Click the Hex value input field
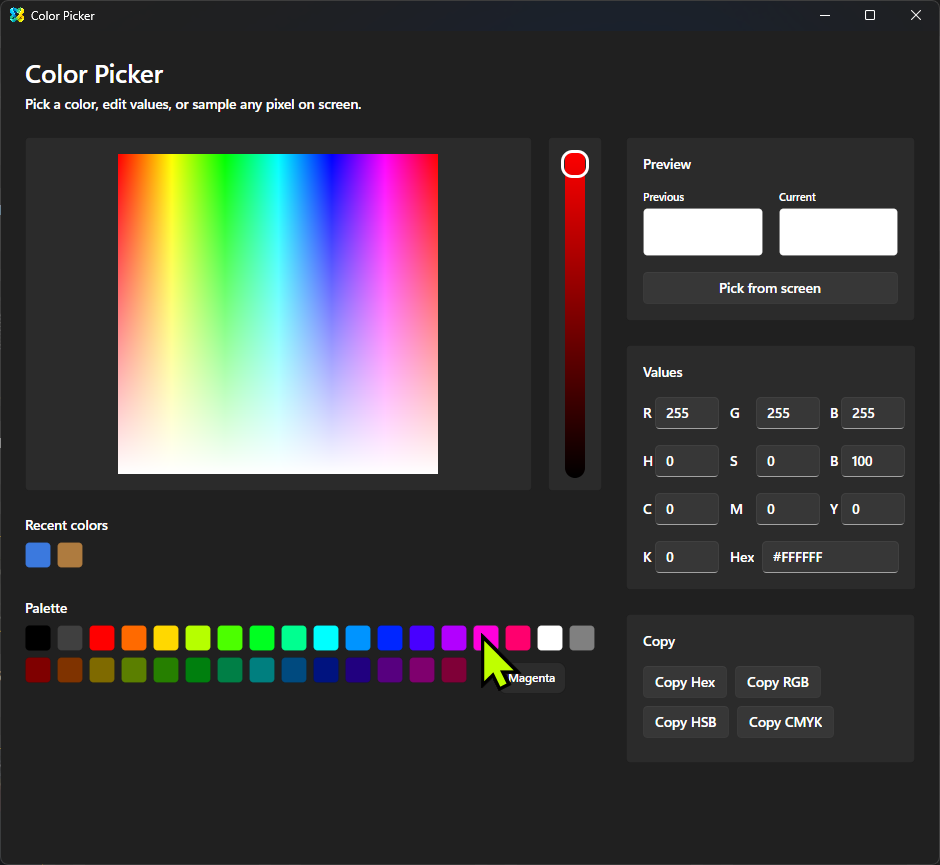Image resolution: width=940 pixels, height=865 pixels. (830, 557)
